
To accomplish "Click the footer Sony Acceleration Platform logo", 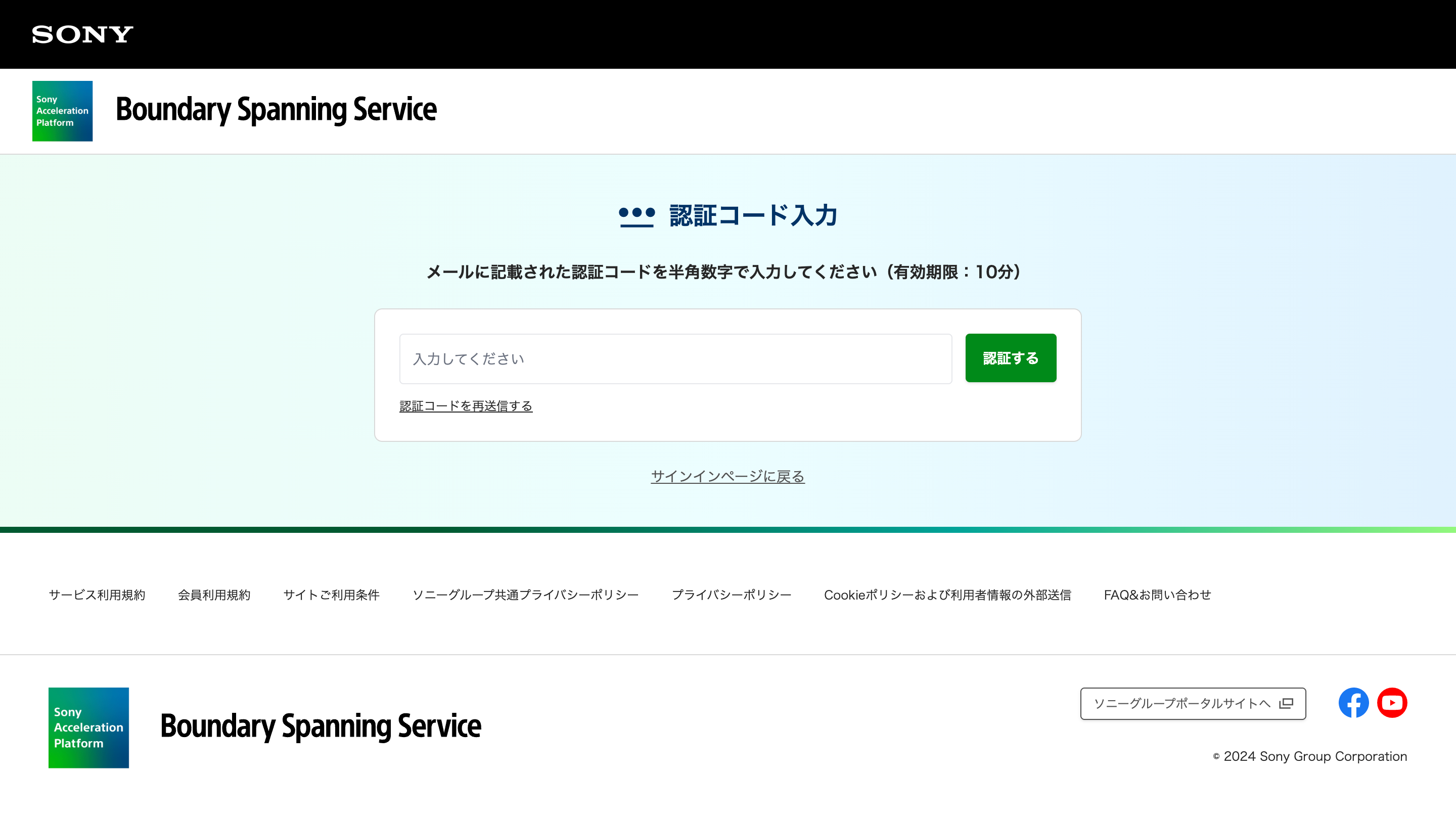I will (x=89, y=727).
